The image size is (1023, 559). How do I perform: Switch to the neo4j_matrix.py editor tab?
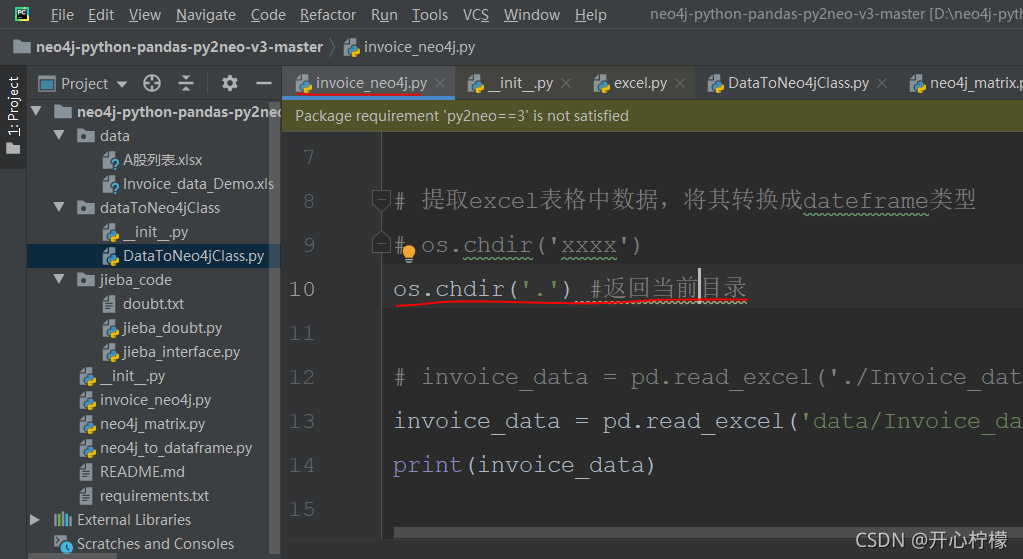point(966,83)
